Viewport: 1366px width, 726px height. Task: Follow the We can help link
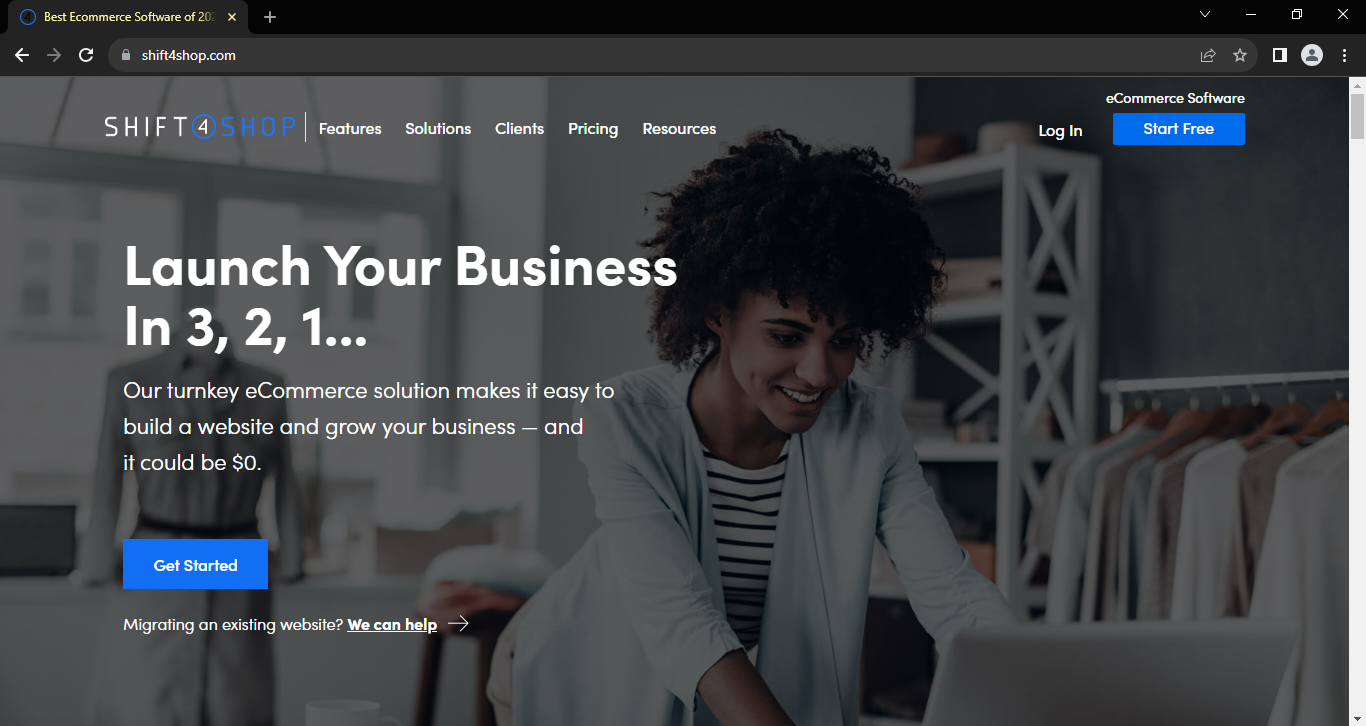(x=392, y=625)
